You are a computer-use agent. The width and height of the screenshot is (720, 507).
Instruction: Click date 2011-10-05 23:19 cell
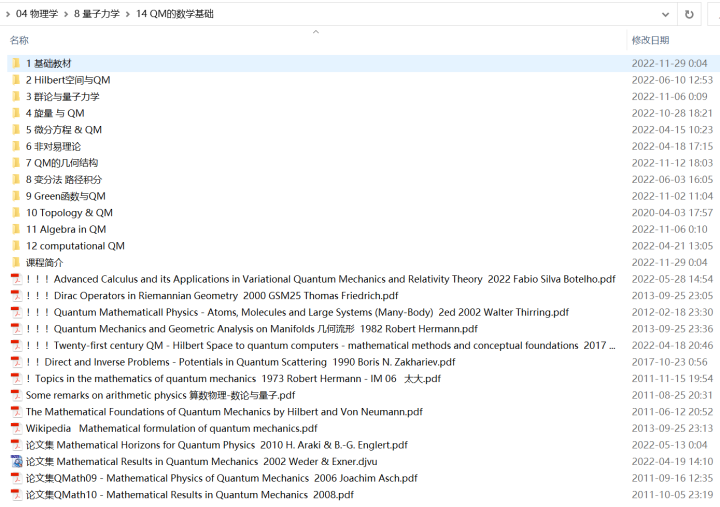coord(672,495)
